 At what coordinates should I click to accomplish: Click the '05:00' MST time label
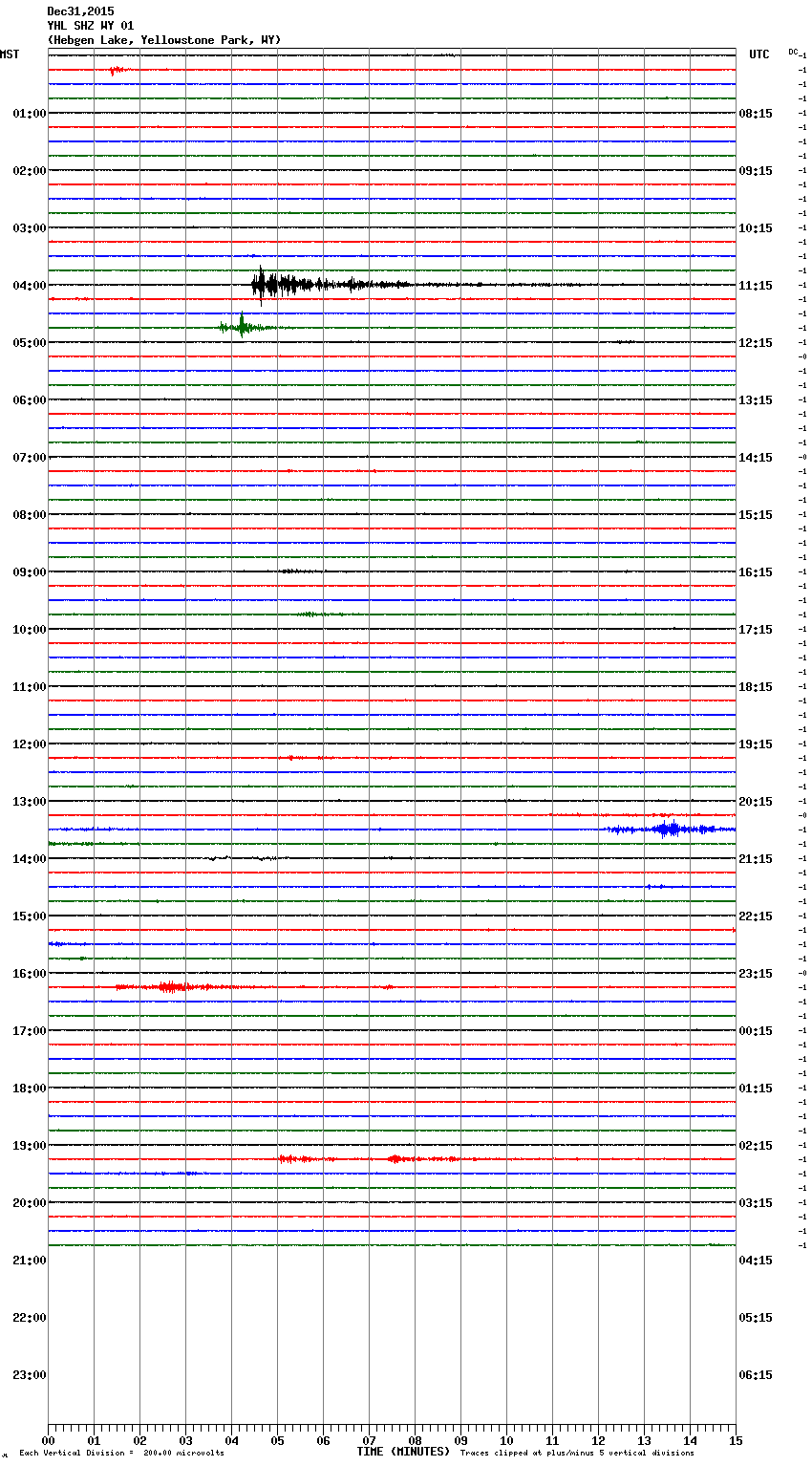coord(30,343)
